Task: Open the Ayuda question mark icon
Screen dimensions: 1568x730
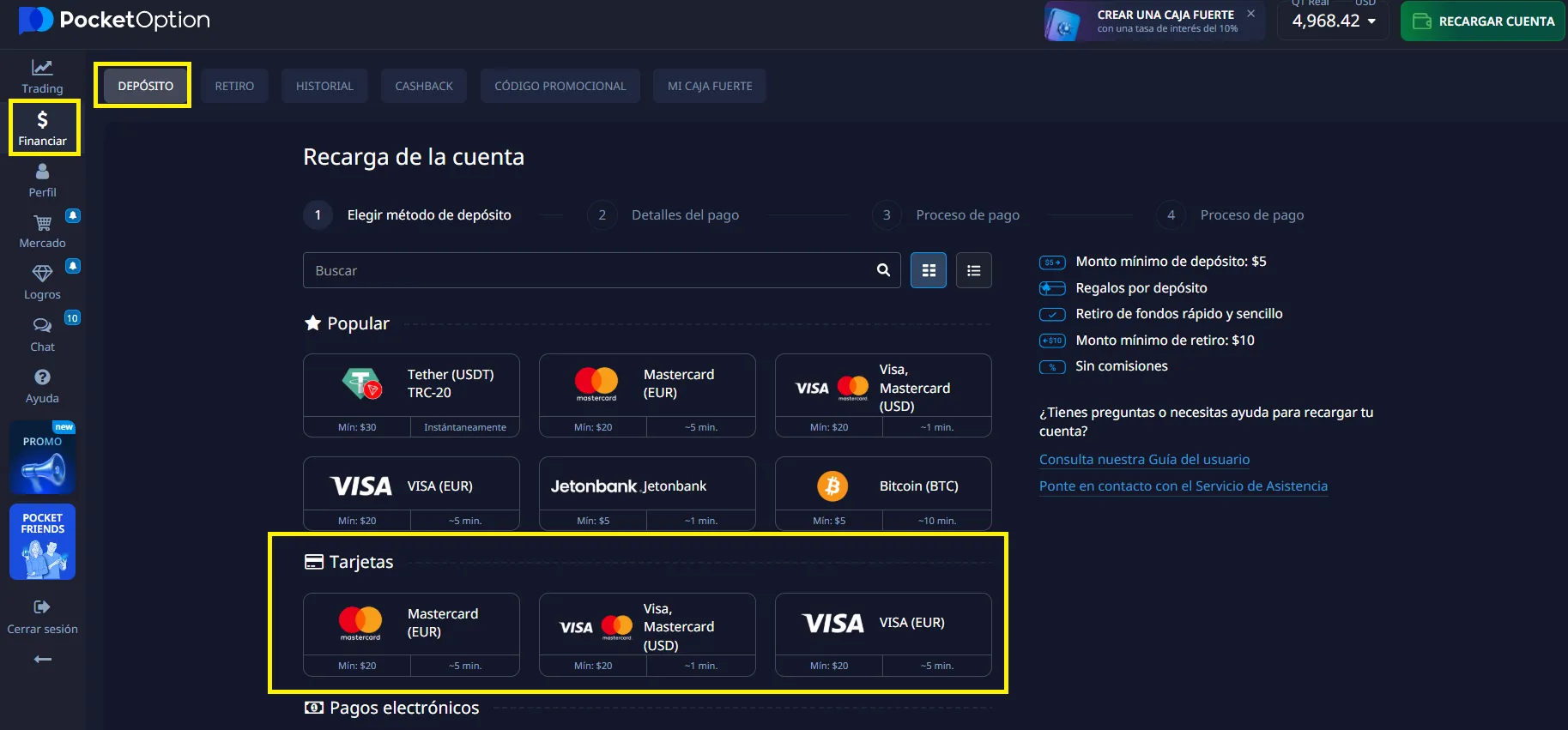Action: pyautogui.click(x=42, y=377)
